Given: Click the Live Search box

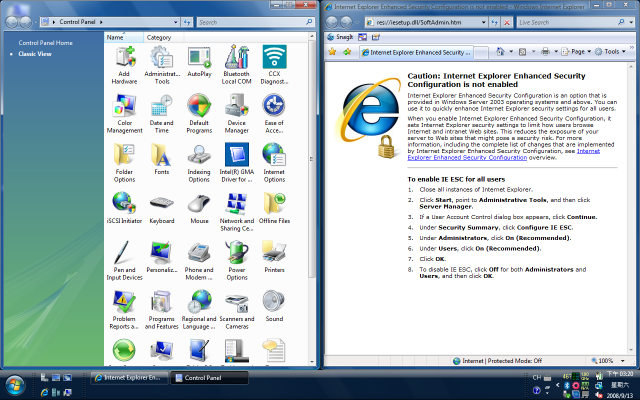Looking at the screenshot, I should [567, 22].
